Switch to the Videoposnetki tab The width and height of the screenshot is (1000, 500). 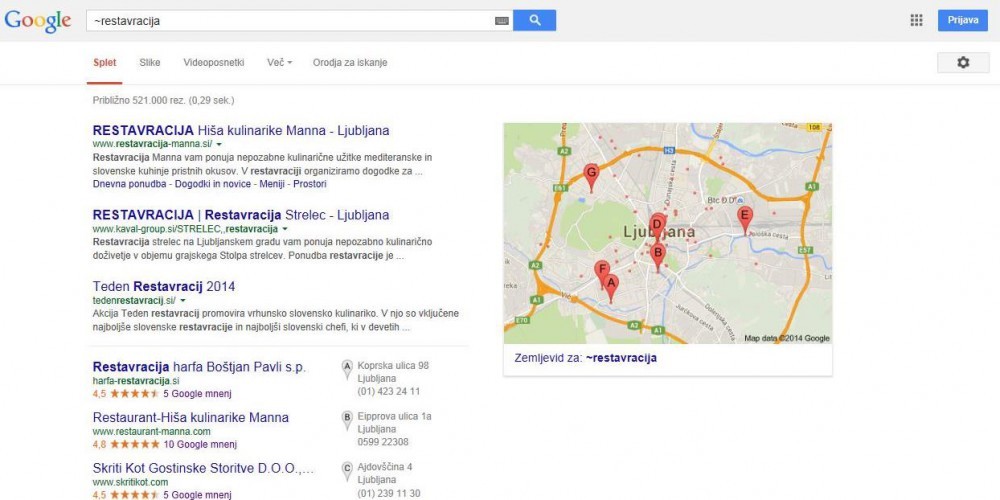pyautogui.click(x=214, y=62)
